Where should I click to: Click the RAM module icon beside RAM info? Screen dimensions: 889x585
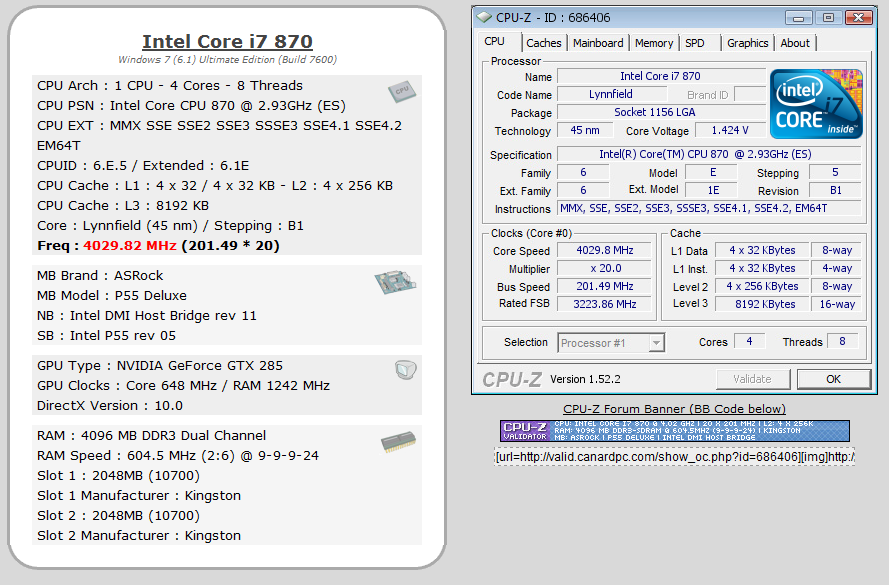tap(399, 442)
